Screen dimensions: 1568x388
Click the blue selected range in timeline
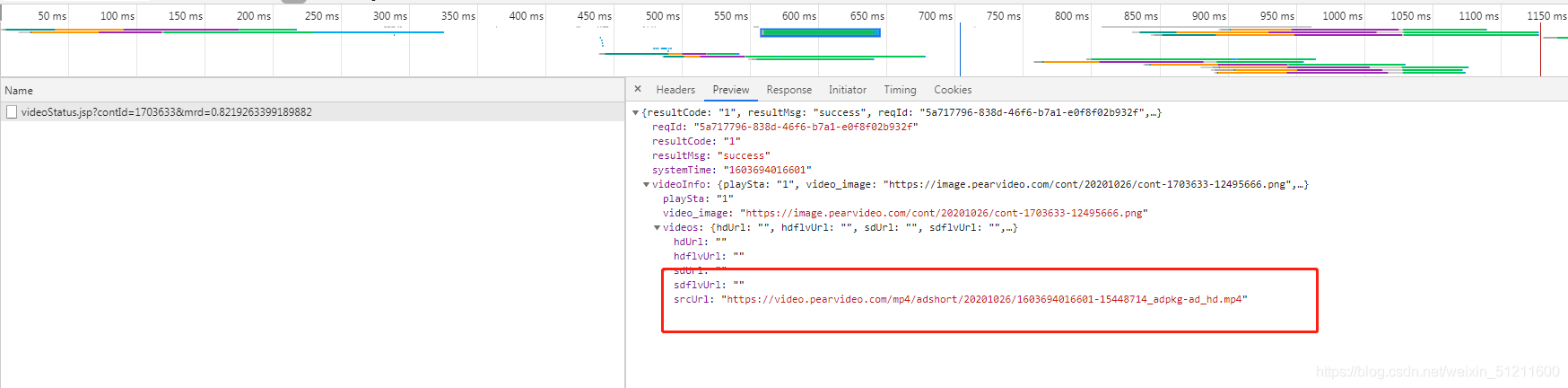tap(820, 33)
